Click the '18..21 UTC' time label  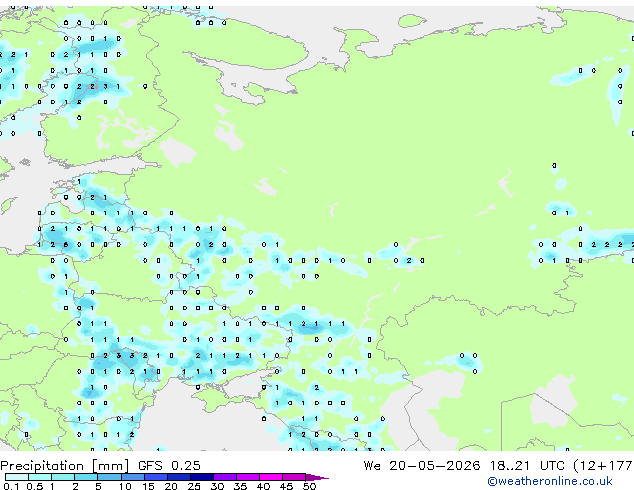pyautogui.click(x=526, y=466)
